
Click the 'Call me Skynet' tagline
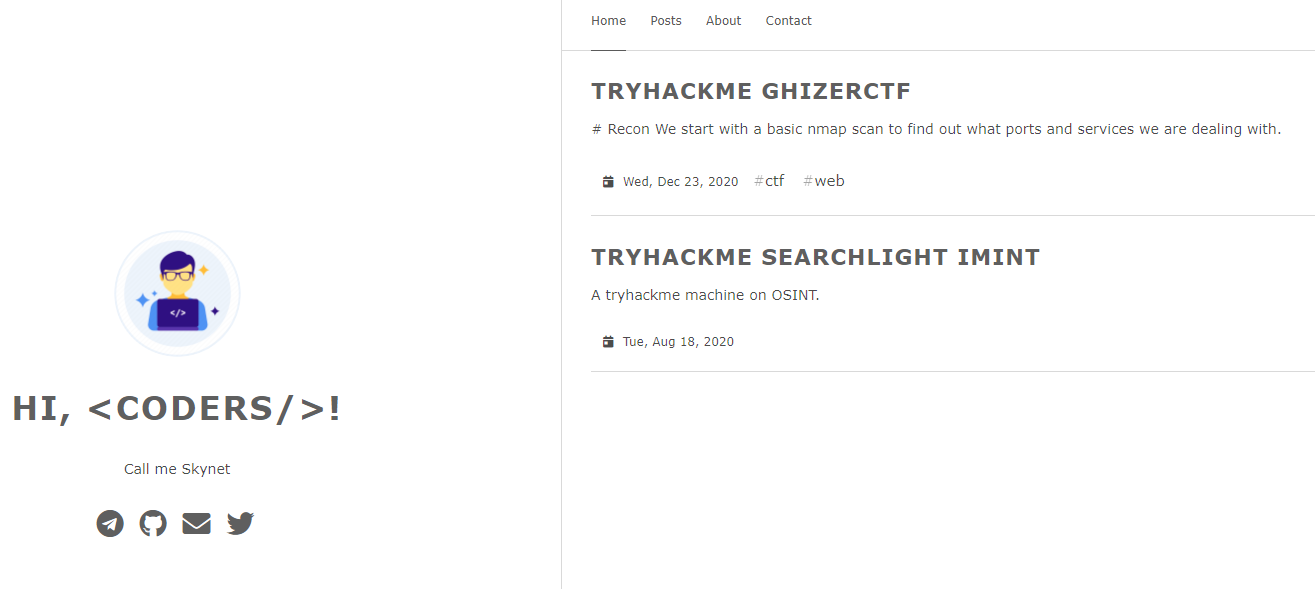177,469
